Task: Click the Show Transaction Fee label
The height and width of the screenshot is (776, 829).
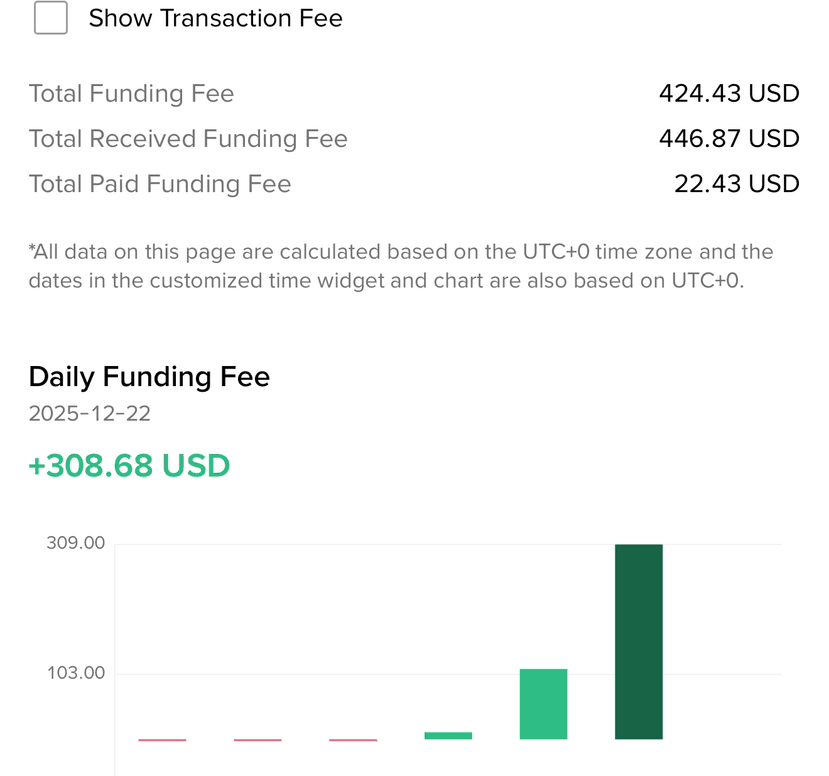Action: tap(216, 18)
